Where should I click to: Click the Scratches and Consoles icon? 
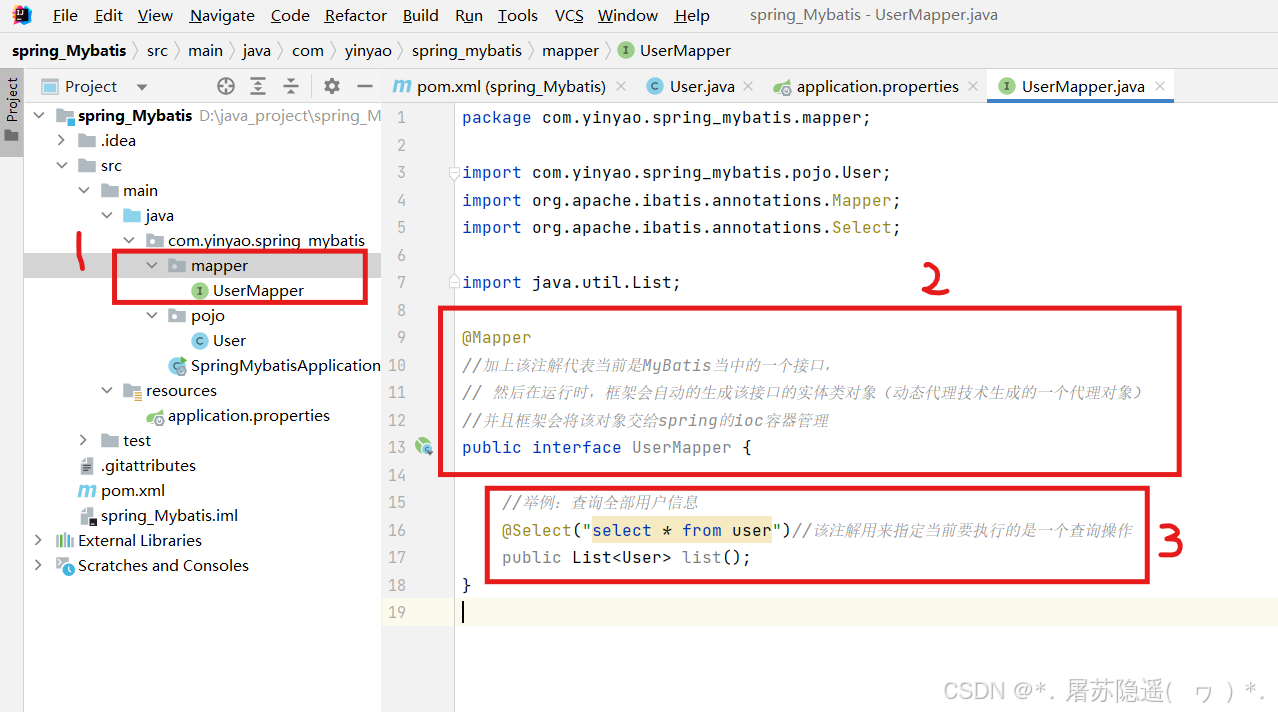pyautogui.click(x=66, y=566)
